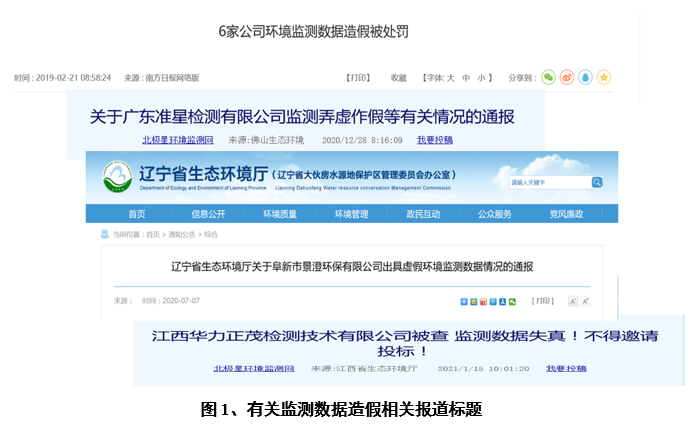Open the 党风廉政 navigation tab
692x434 pixels.
click(566, 214)
